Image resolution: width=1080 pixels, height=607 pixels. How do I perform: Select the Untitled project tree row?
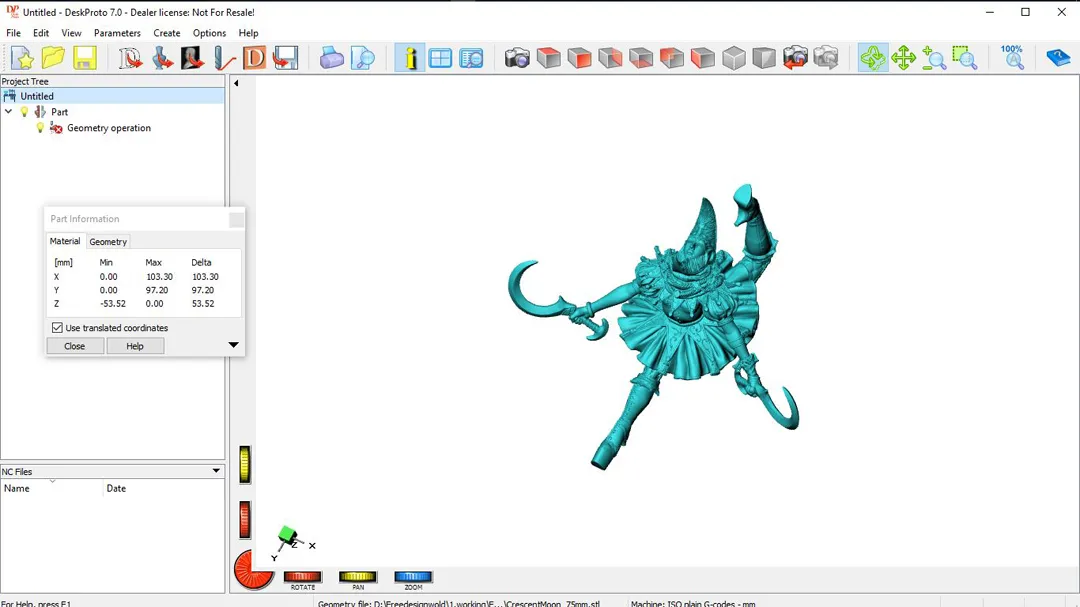(x=113, y=96)
